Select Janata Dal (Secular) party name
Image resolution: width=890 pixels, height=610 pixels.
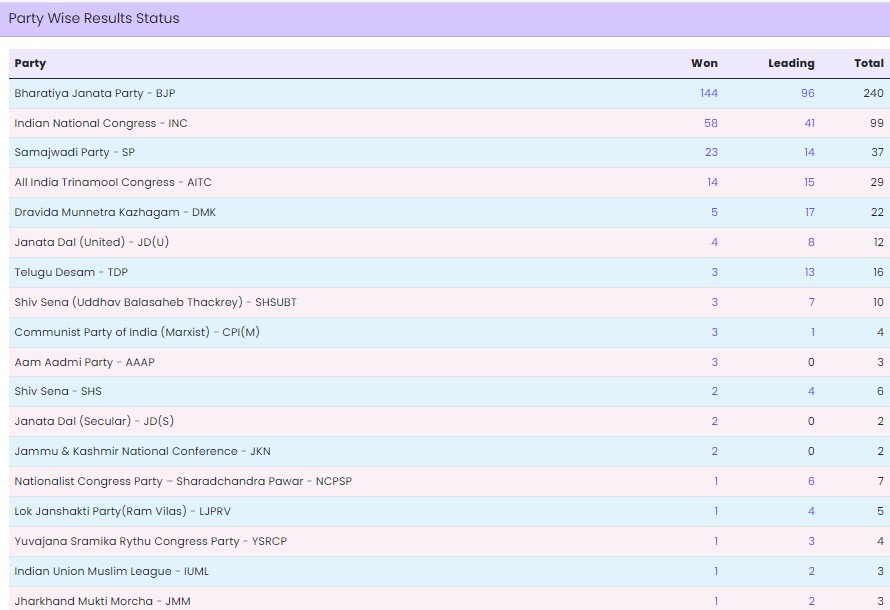[x=94, y=421]
